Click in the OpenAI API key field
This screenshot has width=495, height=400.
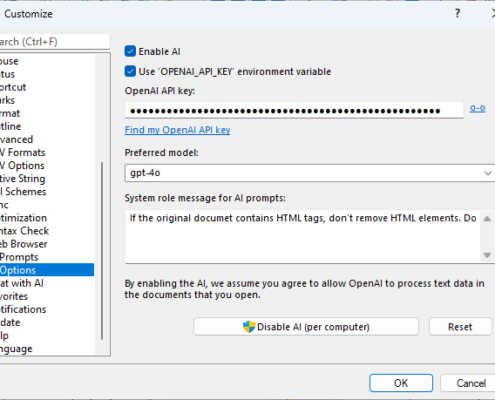(x=294, y=110)
